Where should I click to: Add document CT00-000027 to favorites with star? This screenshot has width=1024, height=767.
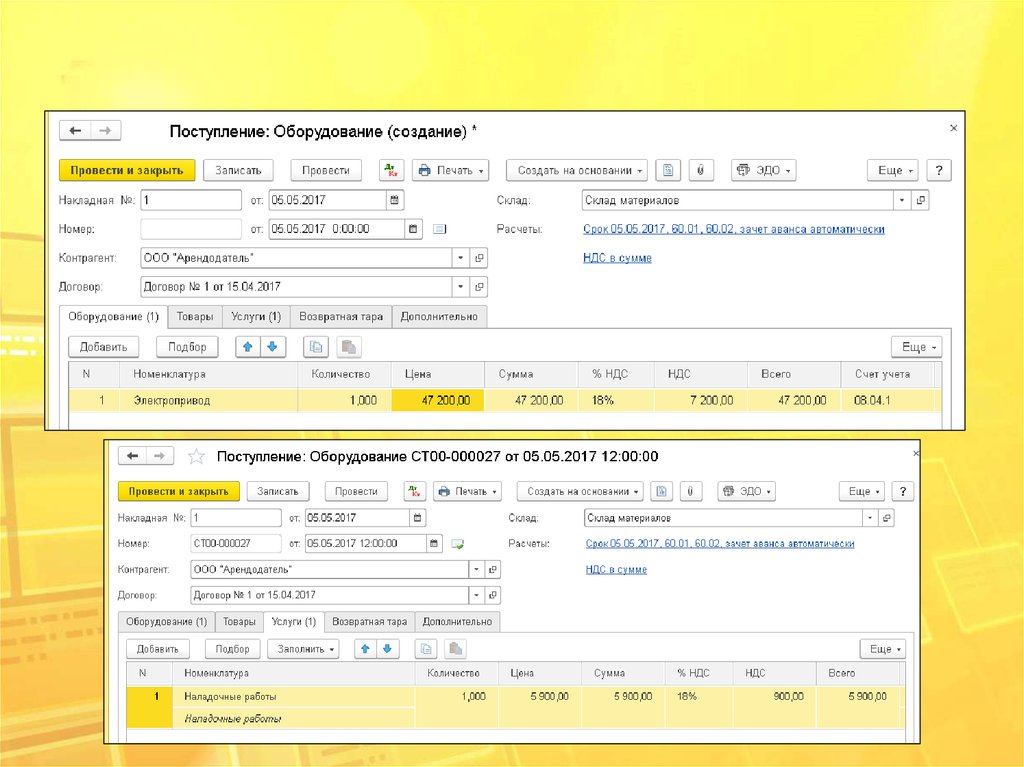click(197, 456)
